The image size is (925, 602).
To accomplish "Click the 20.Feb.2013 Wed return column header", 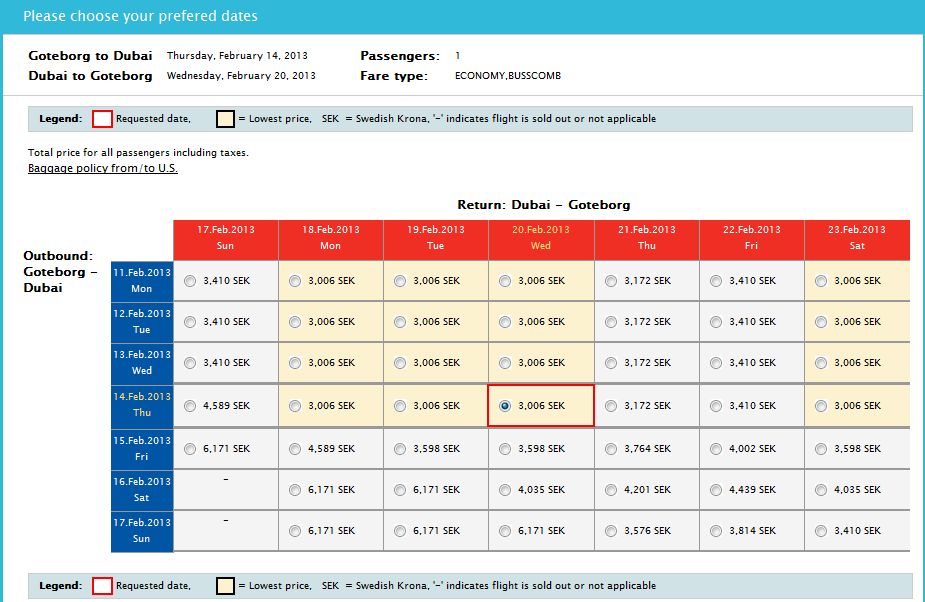I will point(541,237).
